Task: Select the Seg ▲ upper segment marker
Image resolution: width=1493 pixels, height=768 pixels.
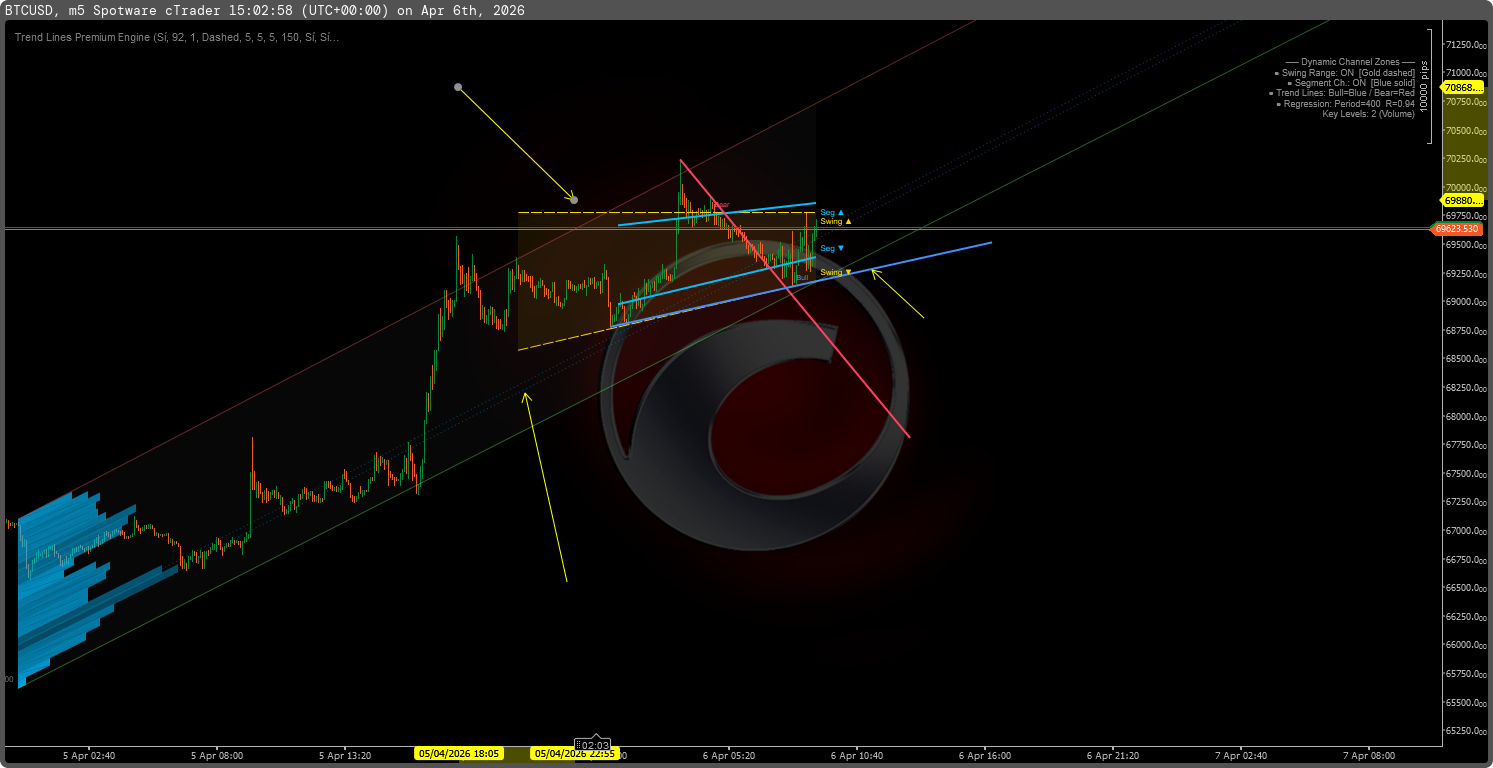Action: point(831,212)
